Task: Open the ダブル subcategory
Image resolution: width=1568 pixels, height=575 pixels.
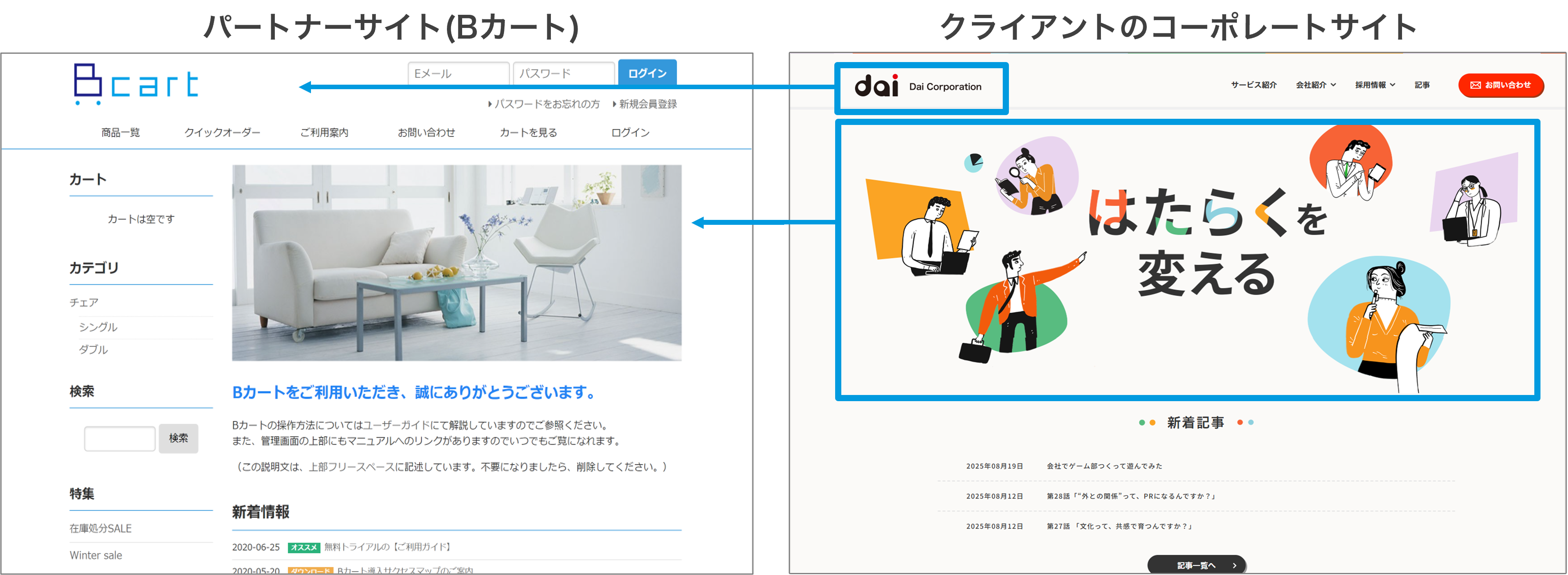Action: [93, 350]
